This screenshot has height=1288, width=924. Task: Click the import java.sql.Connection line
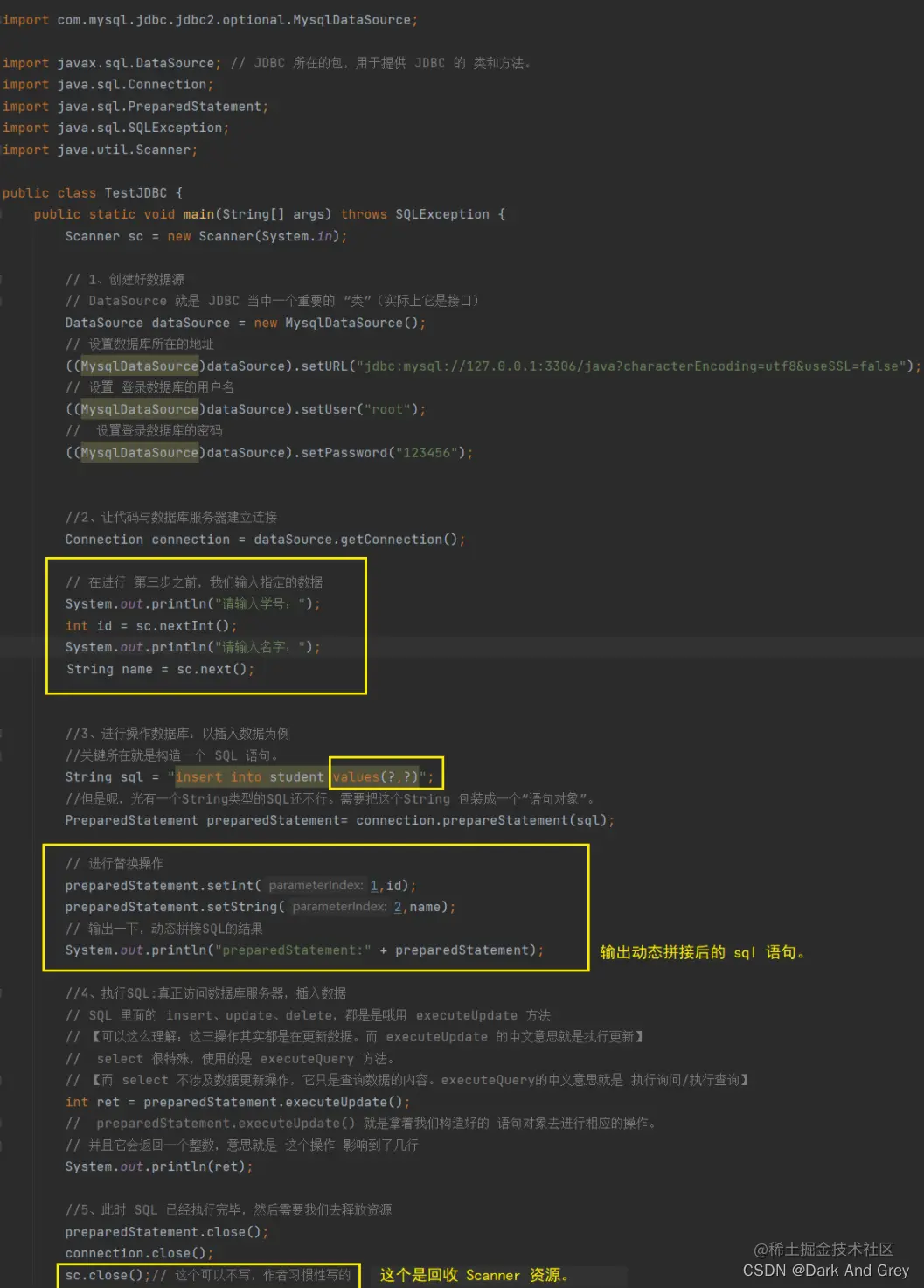pyautogui.click(x=108, y=85)
